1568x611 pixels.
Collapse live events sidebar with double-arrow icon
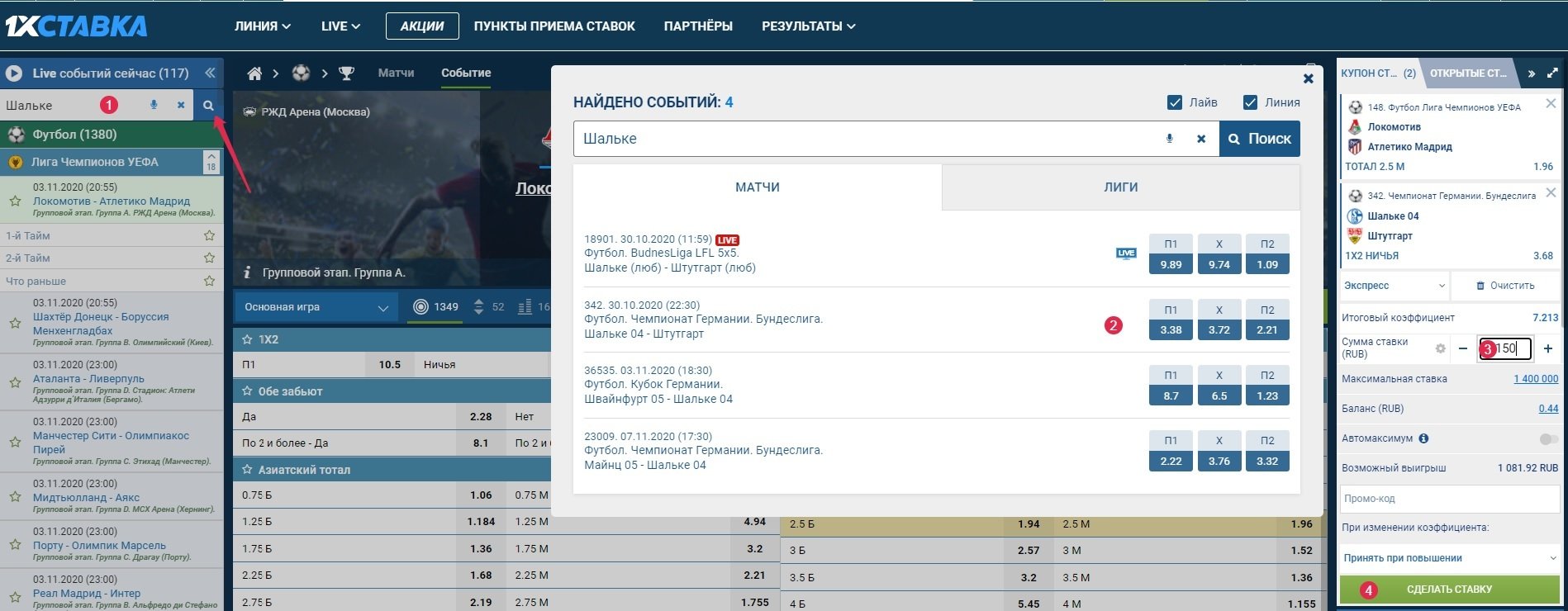210,73
